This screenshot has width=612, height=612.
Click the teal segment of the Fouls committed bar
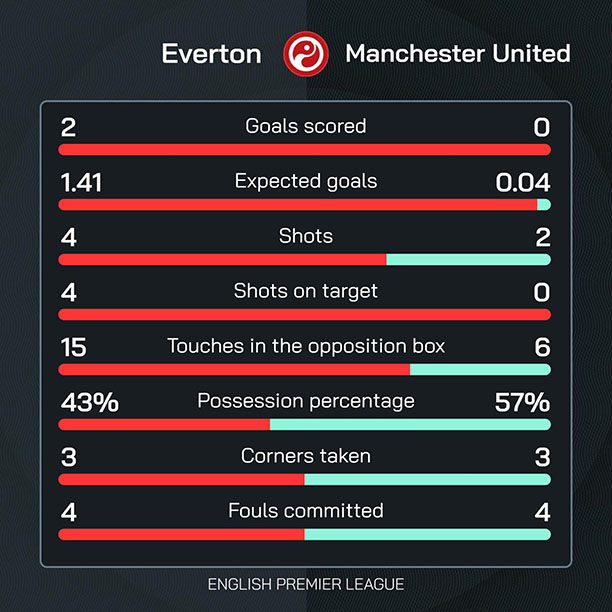427,534
